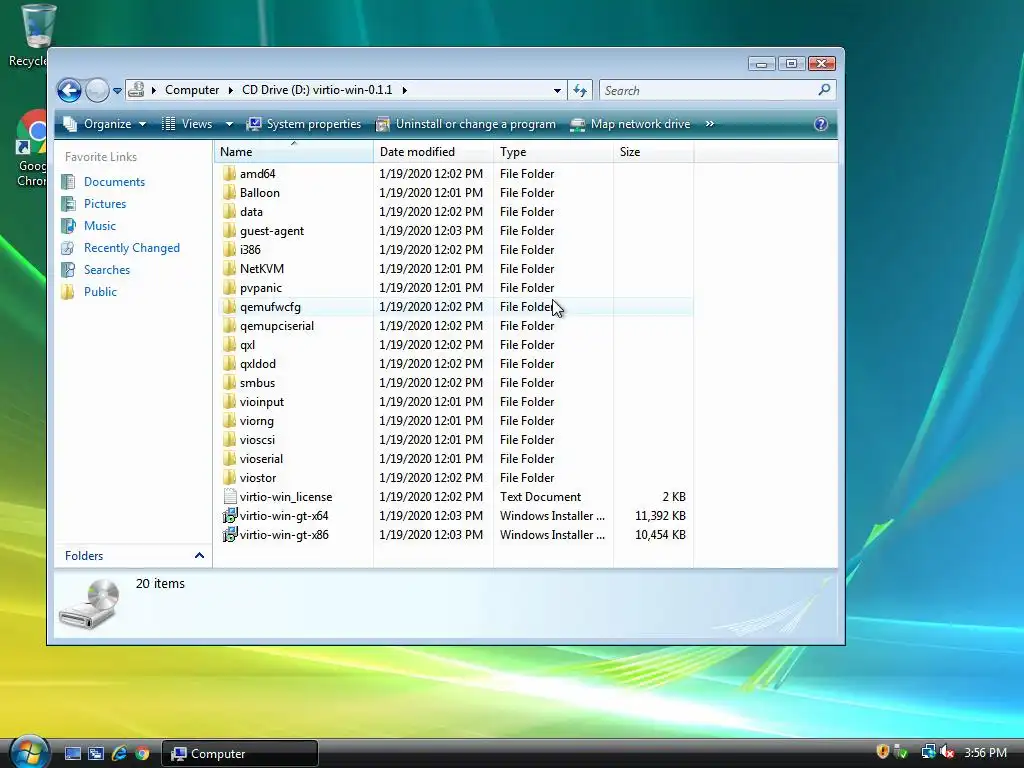The image size is (1024, 768).
Task: Select the vioserial folder name
Action: (x=261, y=458)
